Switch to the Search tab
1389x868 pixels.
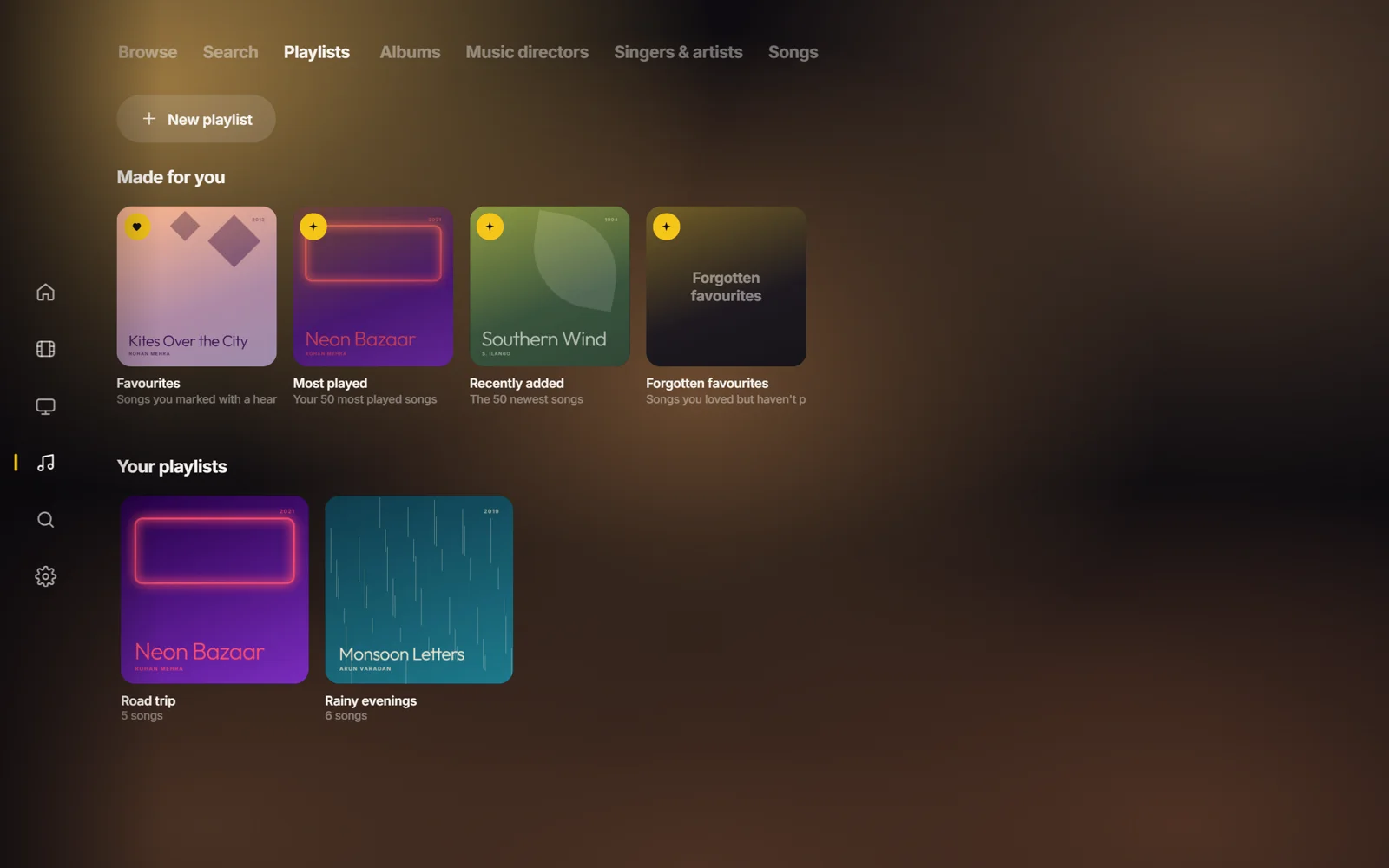[x=230, y=52]
